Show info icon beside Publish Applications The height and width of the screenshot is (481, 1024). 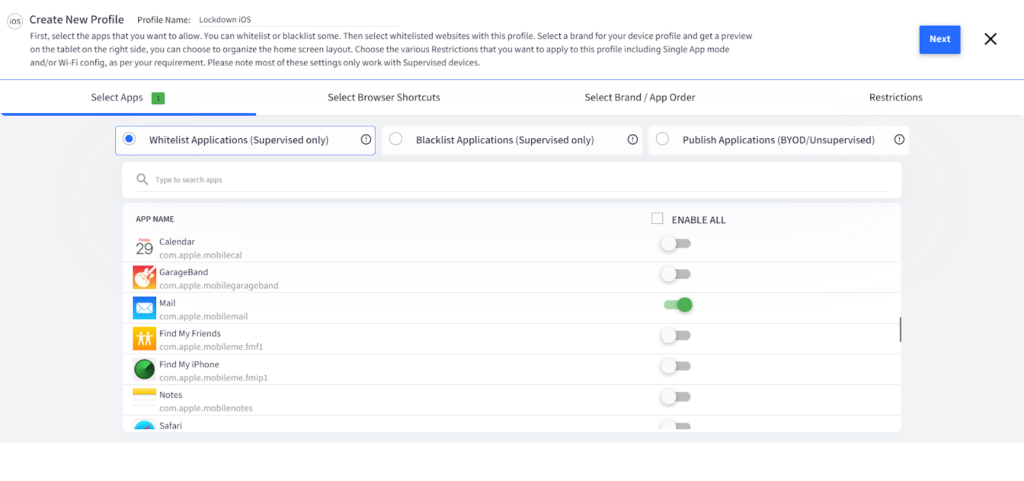point(899,140)
